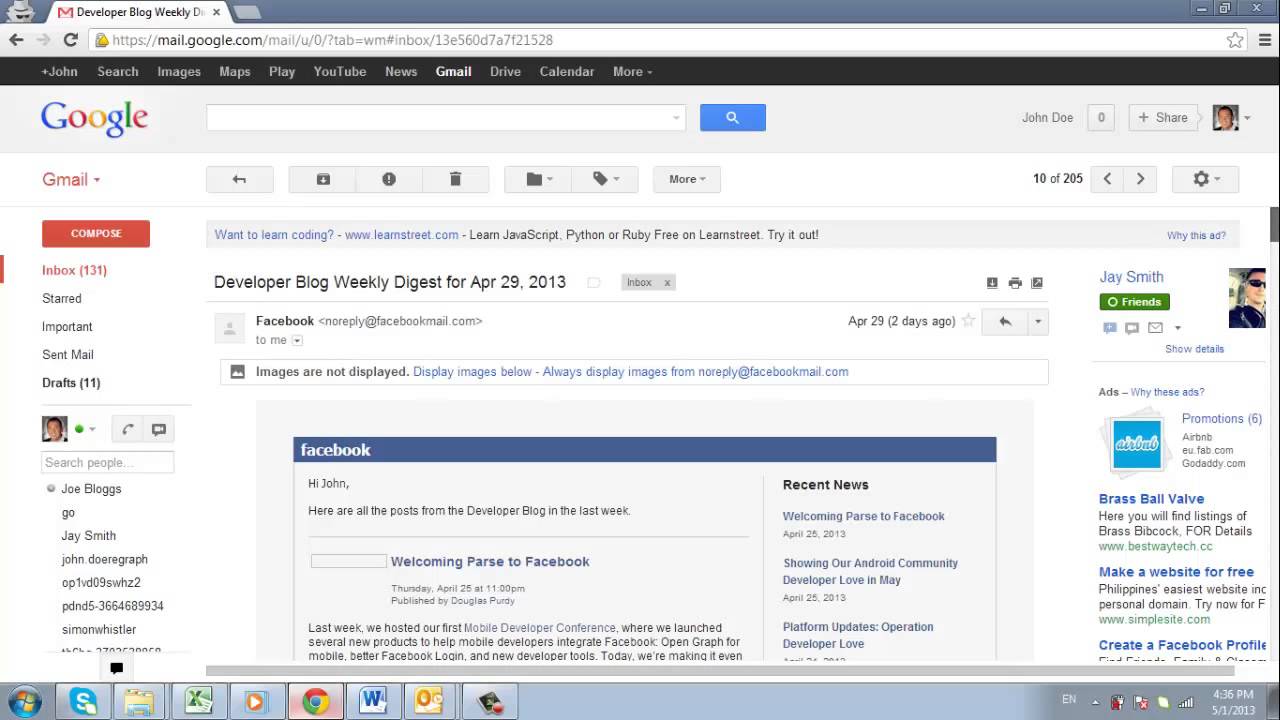Image resolution: width=1280 pixels, height=720 pixels.
Task: Open the Settings gear dropdown
Action: (1205, 179)
